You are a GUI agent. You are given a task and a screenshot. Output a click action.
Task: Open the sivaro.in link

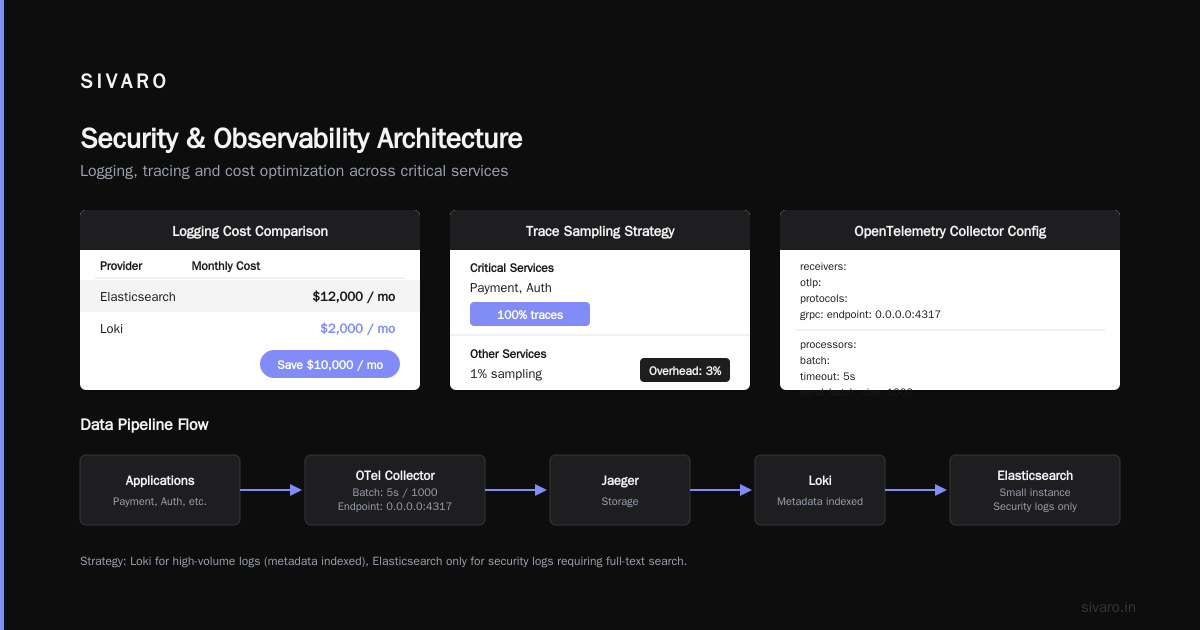(x=1108, y=607)
